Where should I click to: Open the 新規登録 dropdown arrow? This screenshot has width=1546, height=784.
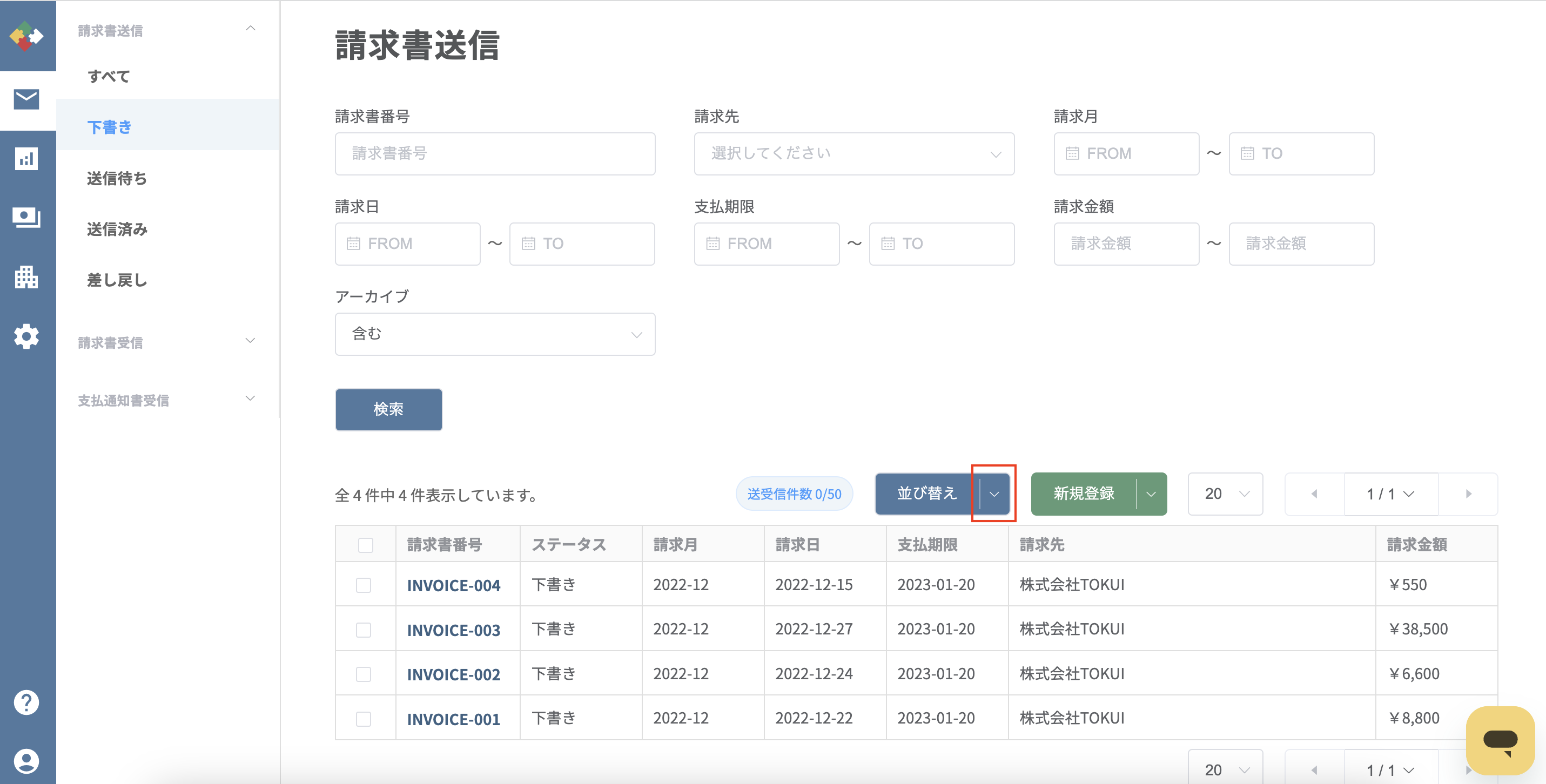pos(1151,494)
